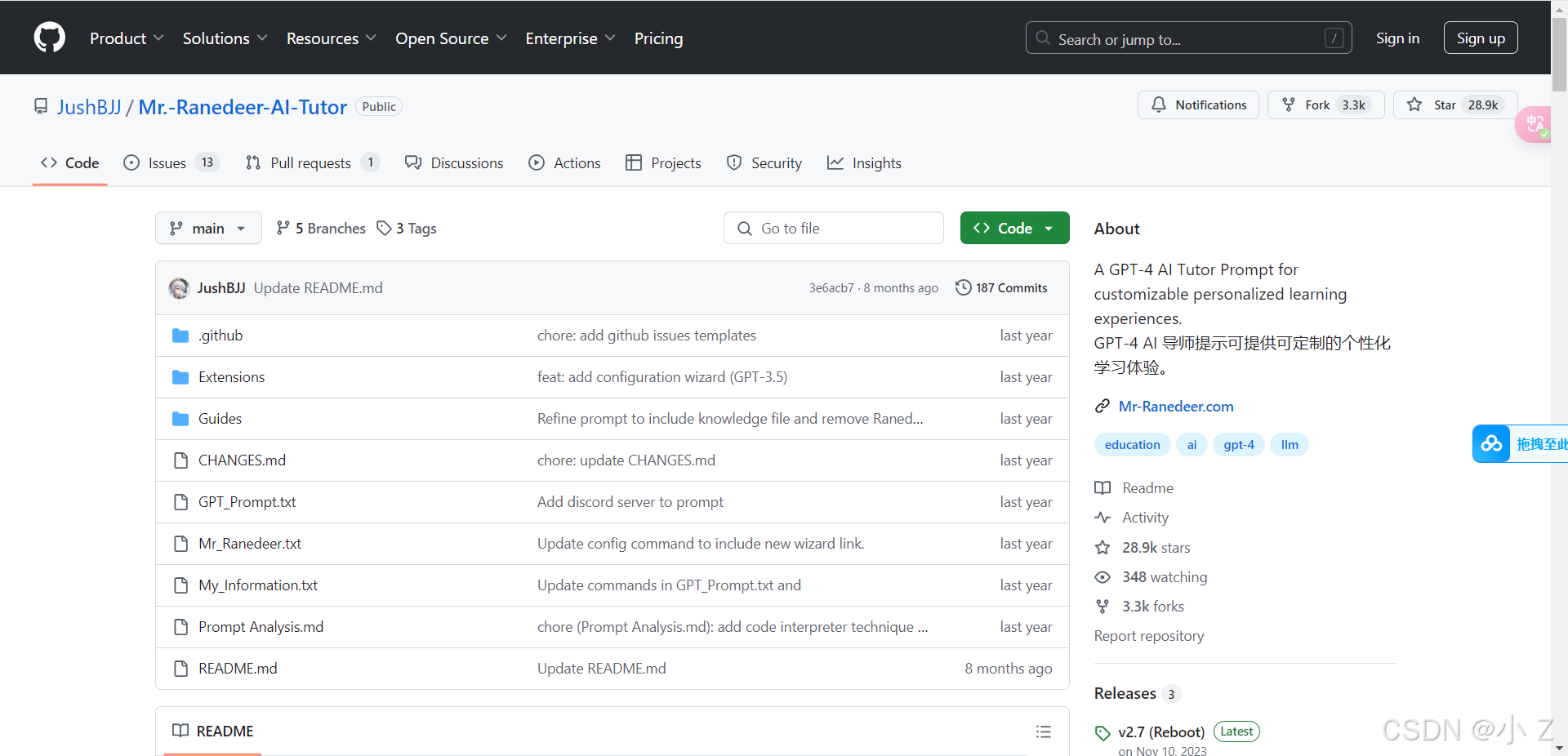Click the translate floating icon
This screenshot has height=756, width=1568.
point(1534,124)
